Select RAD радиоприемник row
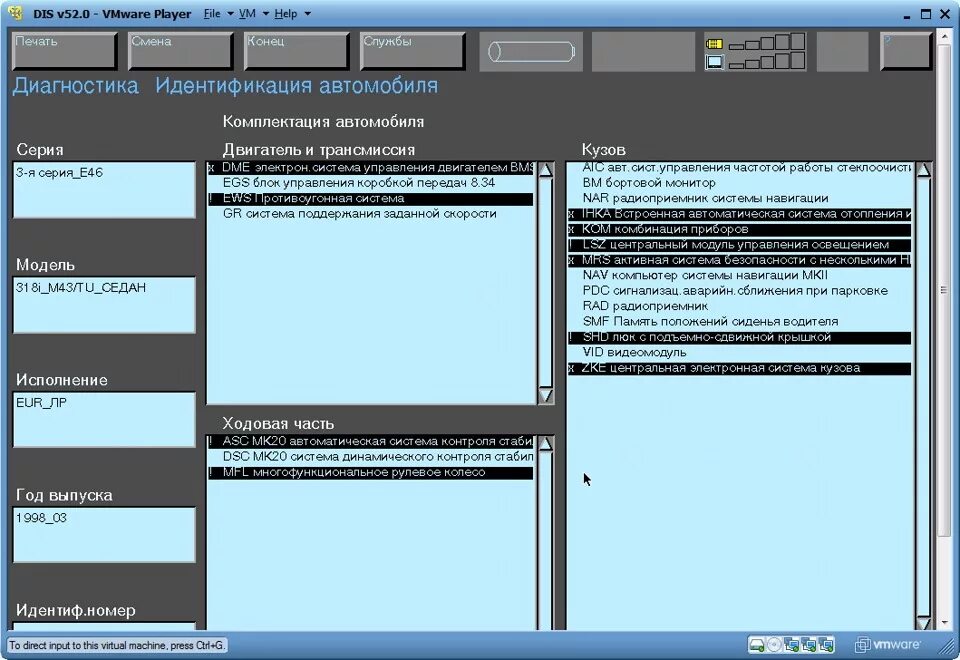 click(x=739, y=306)
